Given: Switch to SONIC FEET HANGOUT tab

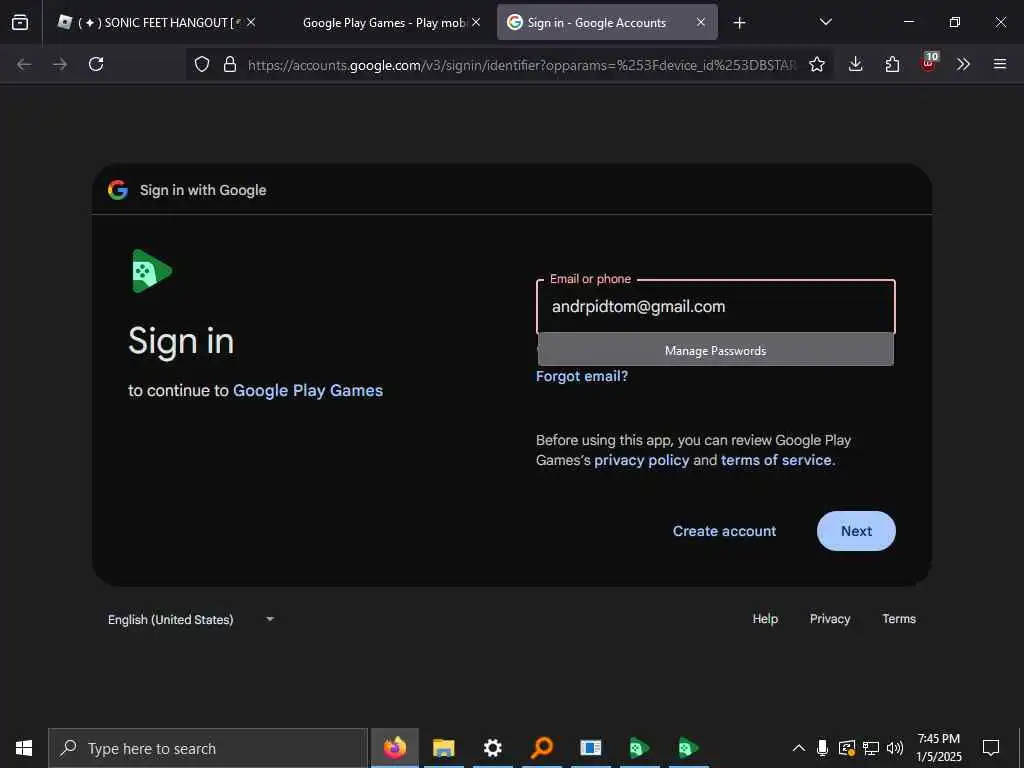Looking at the screenshot, I should click(155, 22).
